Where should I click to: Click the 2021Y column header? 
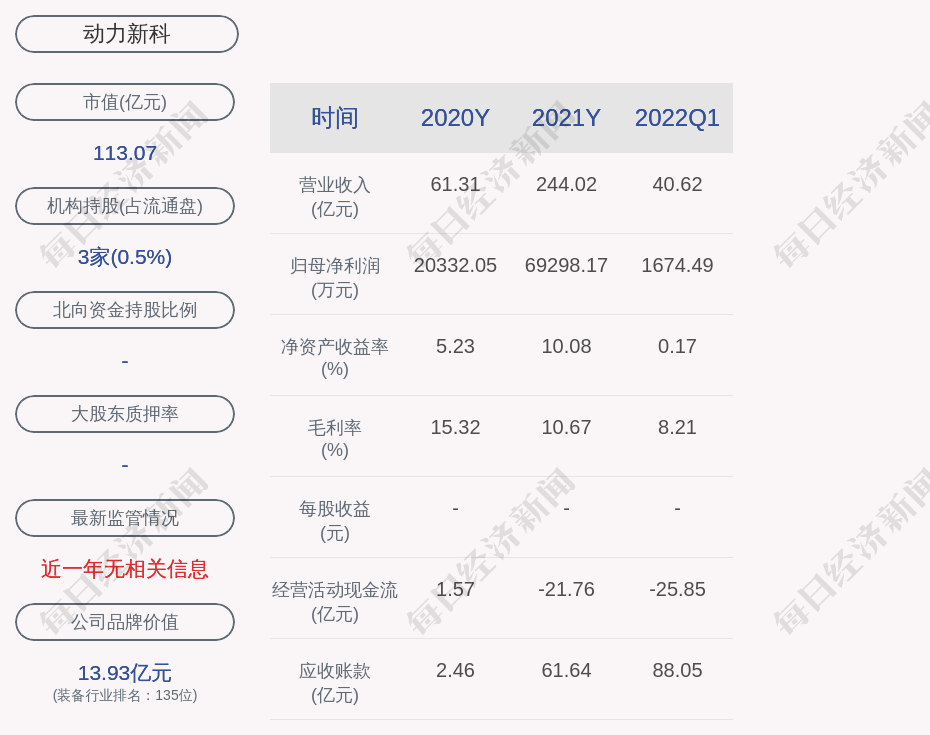(566, 117)
